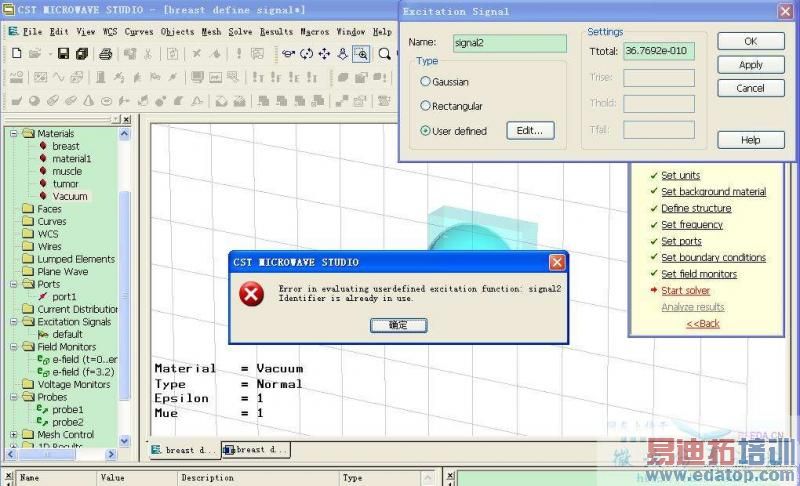Collapse the Field Monitors tree folder
Image resolution: width=800 pixels, height=486 pixels.
(14, 347)
